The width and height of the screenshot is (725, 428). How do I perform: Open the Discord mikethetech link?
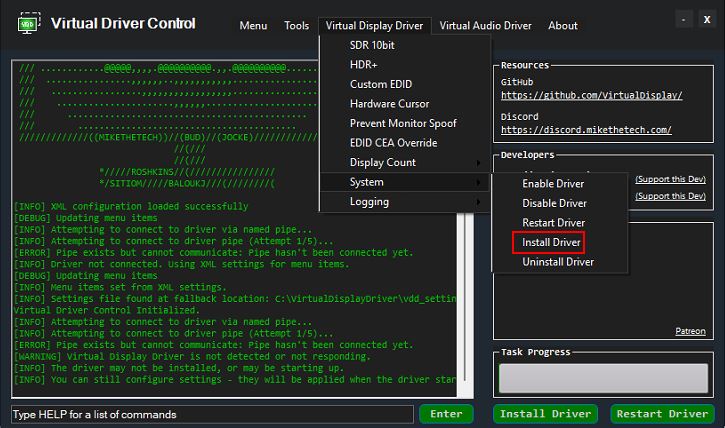tap(586, 130)
